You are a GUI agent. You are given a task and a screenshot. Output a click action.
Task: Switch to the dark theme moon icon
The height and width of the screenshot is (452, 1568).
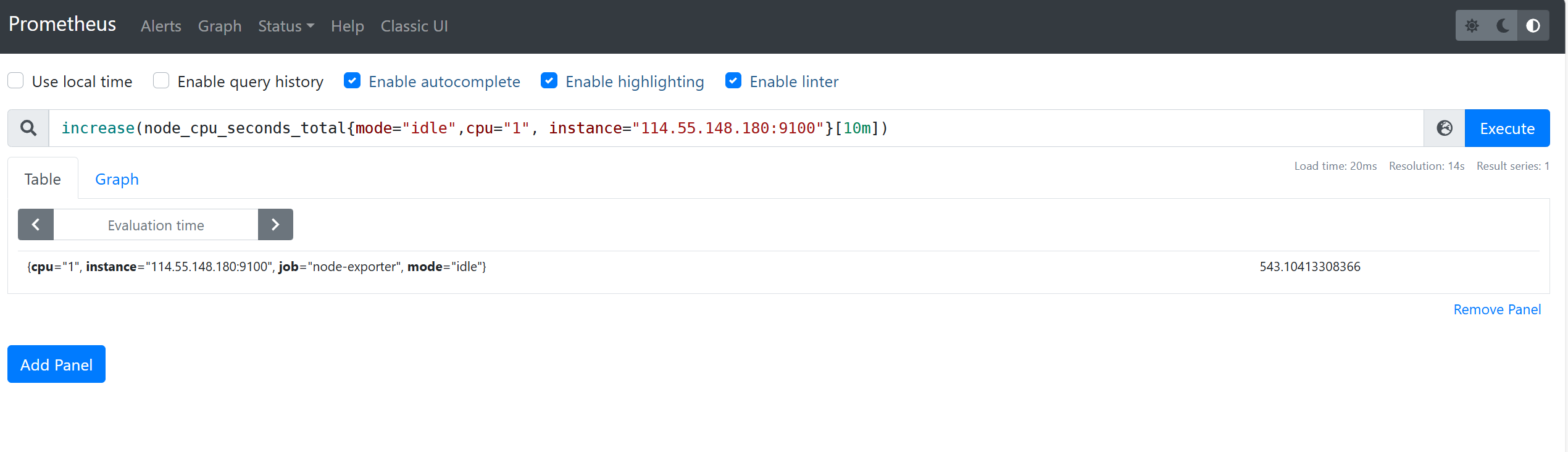pos(1503,26)
